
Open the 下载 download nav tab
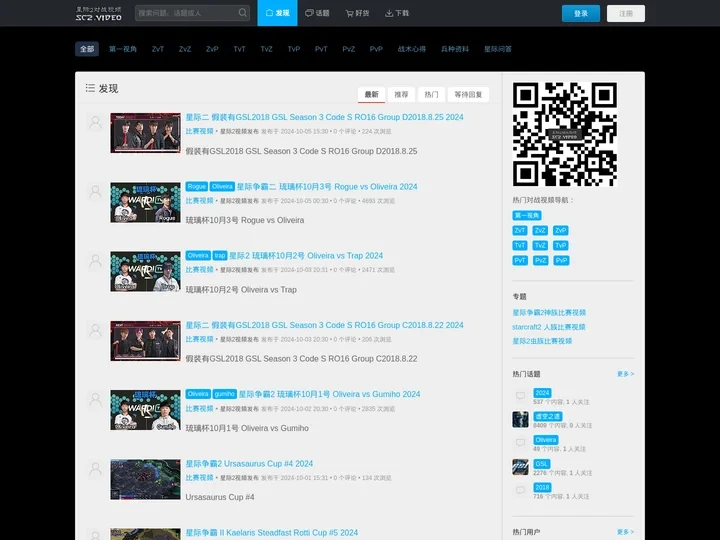(397, 13)
